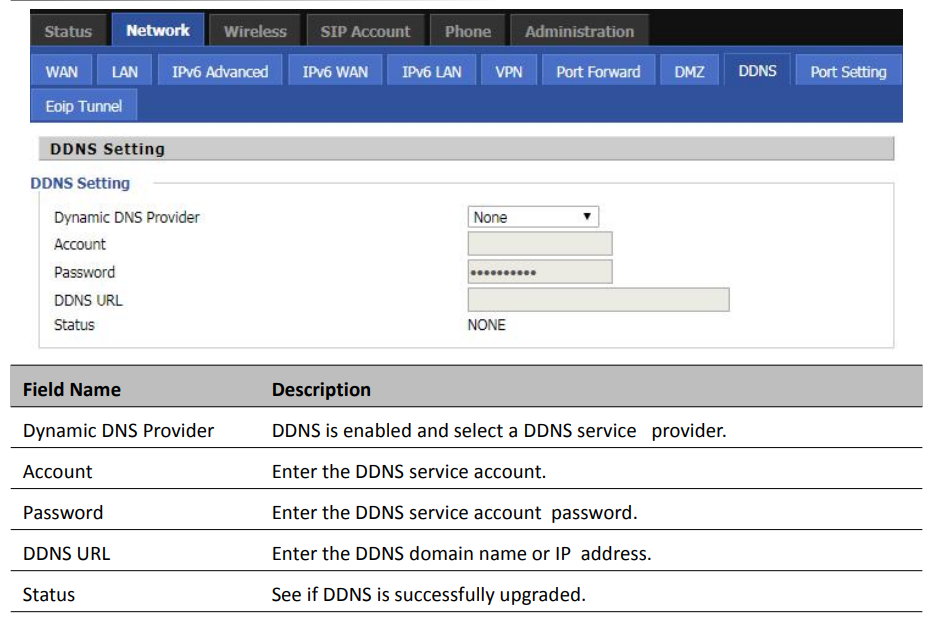Click the Account input field
The width and height of the screenshot is (936, 622).
540,244
